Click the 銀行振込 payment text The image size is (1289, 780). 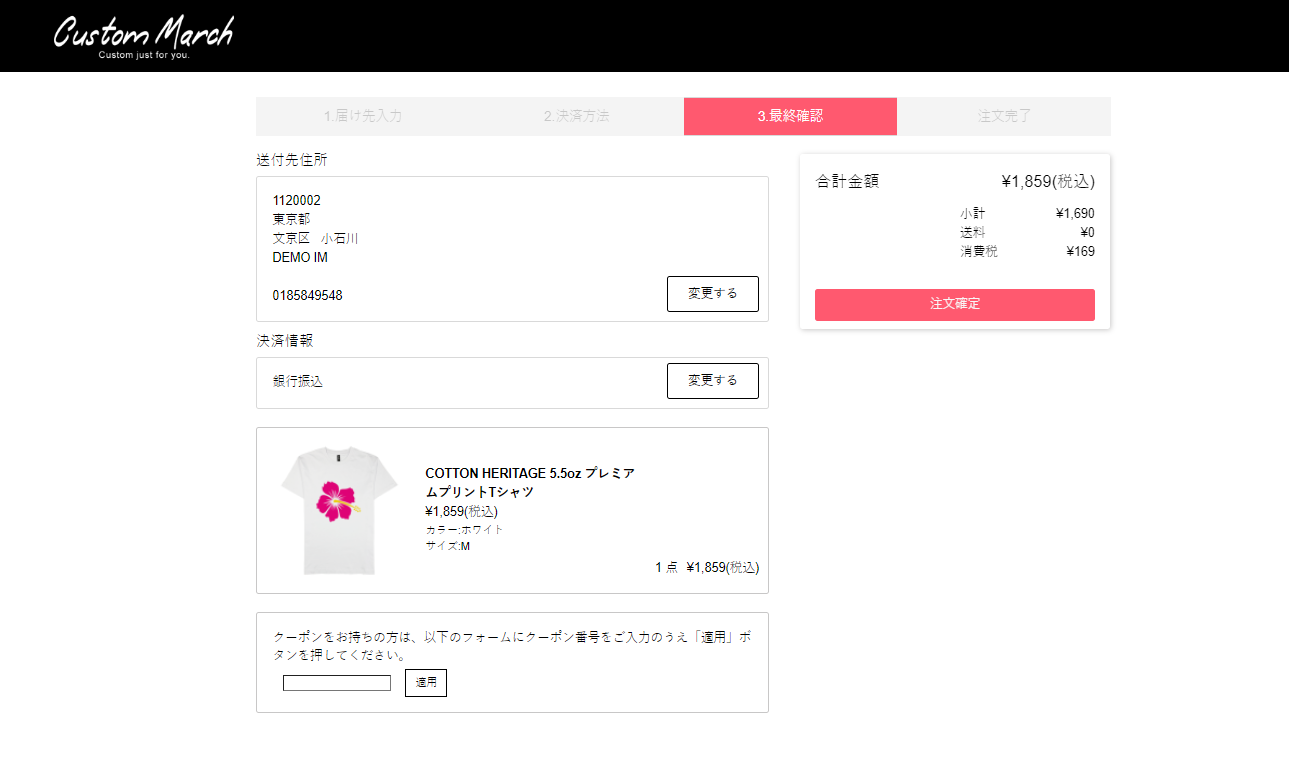(x=298, y=381)
